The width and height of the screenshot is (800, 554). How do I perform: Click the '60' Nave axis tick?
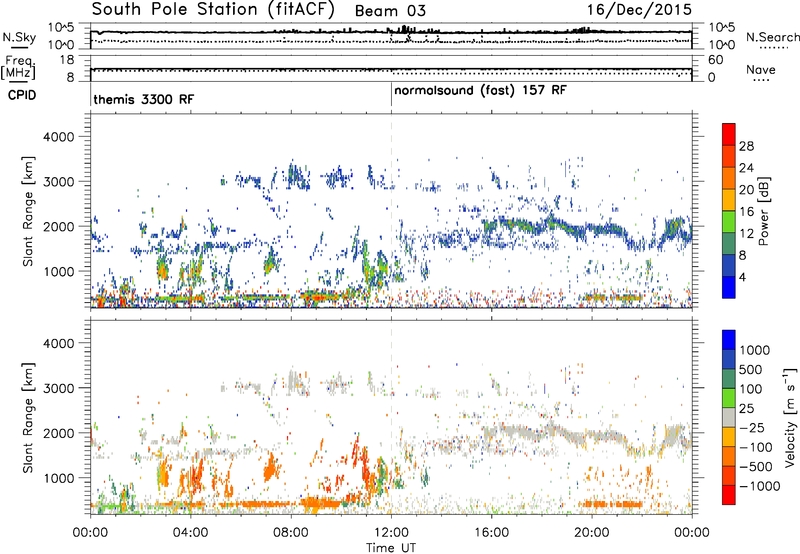pos(715,60)
